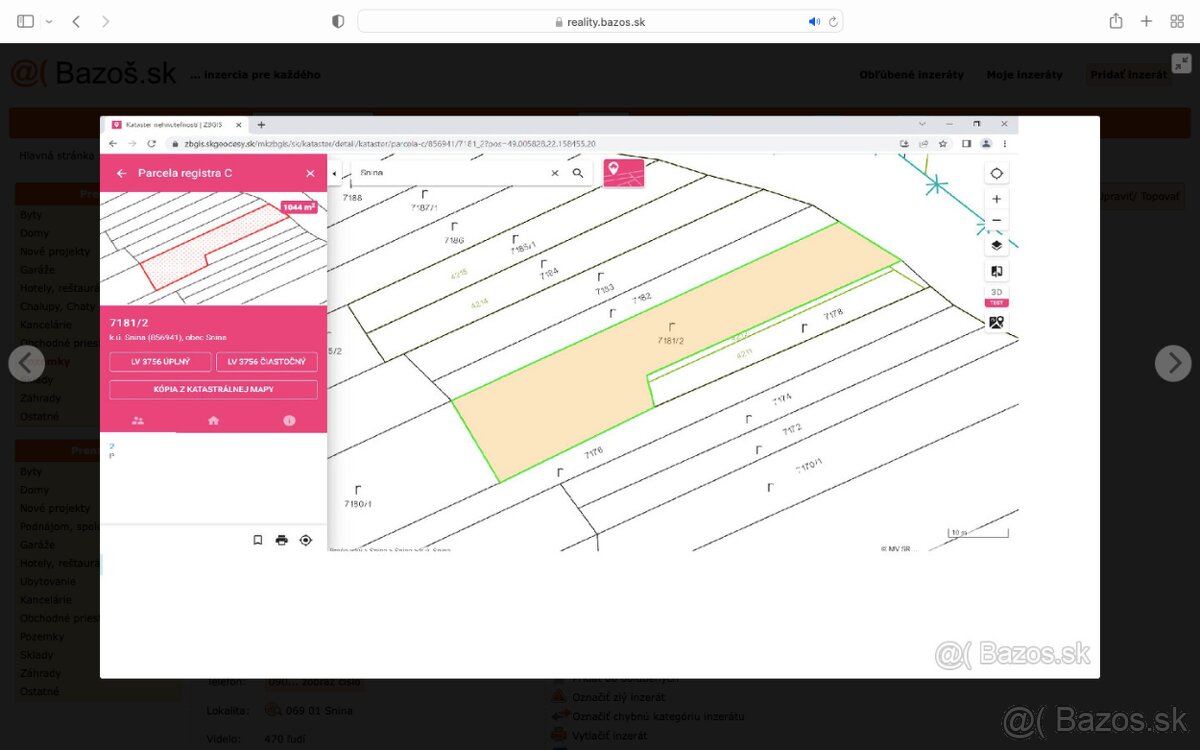Screen dimensions: 1200x750
Task: Click the bookmark icon below parcel panel
Action: [258, 540]
